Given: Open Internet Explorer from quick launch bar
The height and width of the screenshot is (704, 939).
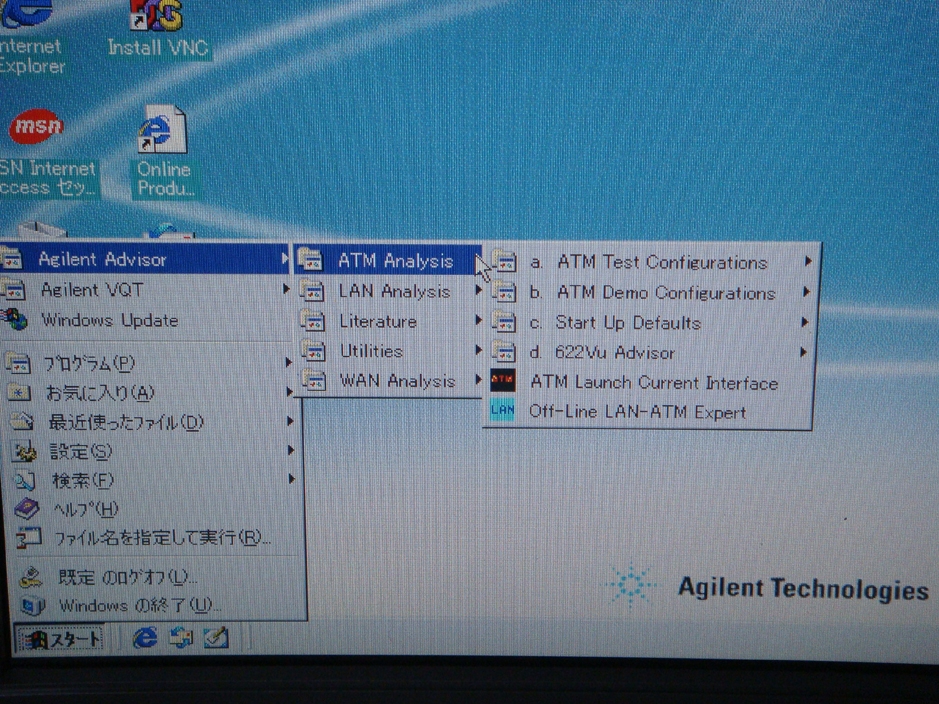Looking at the screenshot, I should [x=145, y=638].
